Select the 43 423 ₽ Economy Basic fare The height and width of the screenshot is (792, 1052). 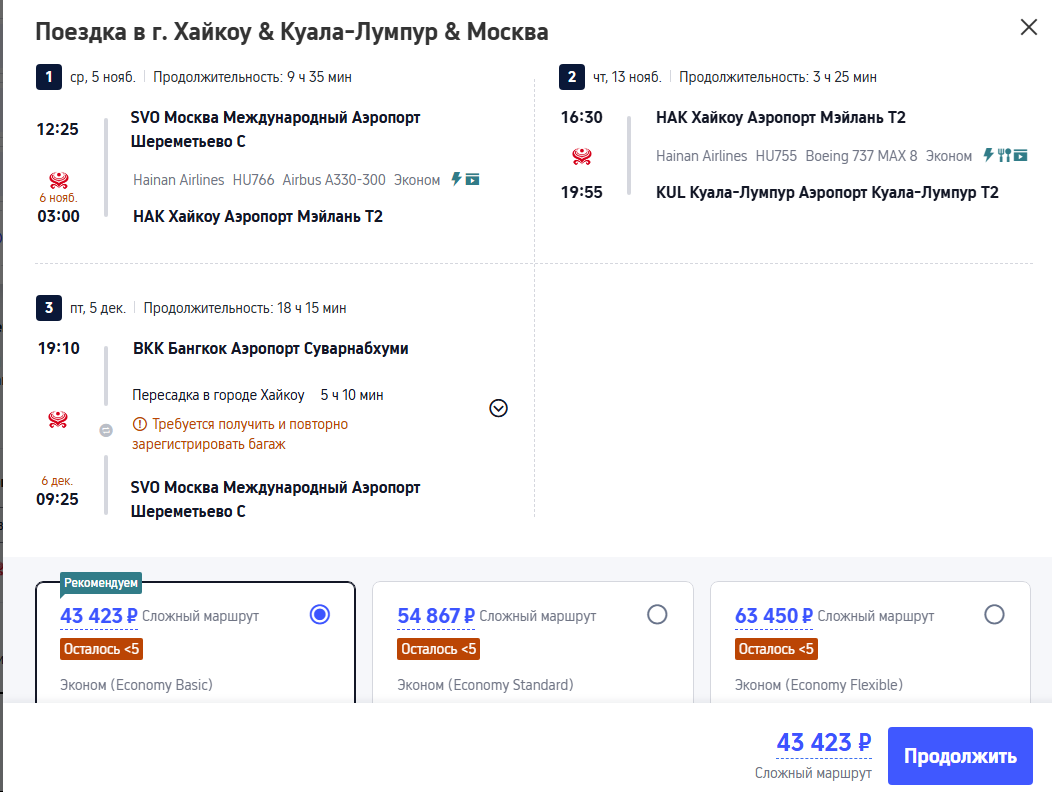point(320,614)
